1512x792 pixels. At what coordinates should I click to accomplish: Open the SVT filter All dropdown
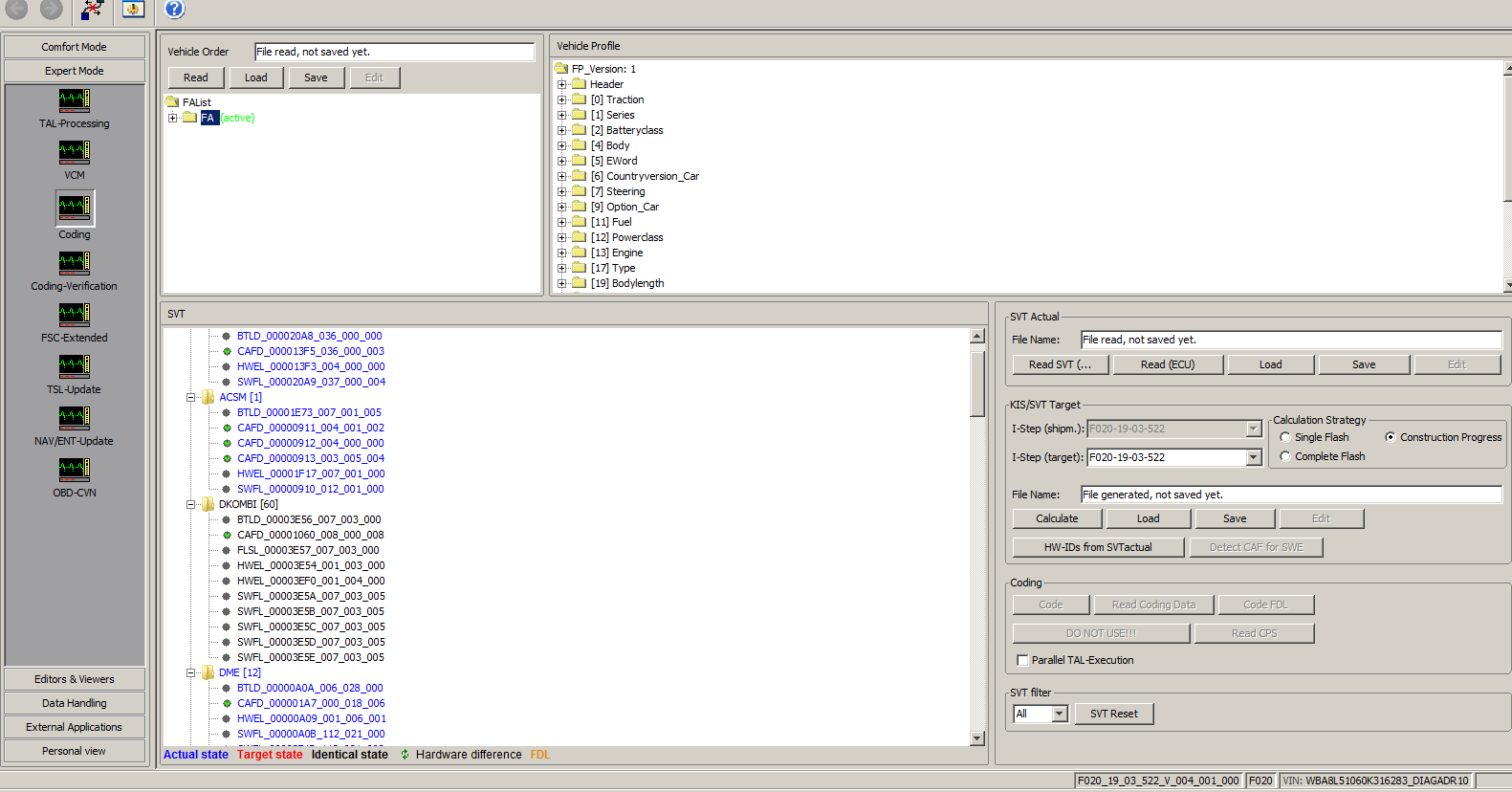1060,714
